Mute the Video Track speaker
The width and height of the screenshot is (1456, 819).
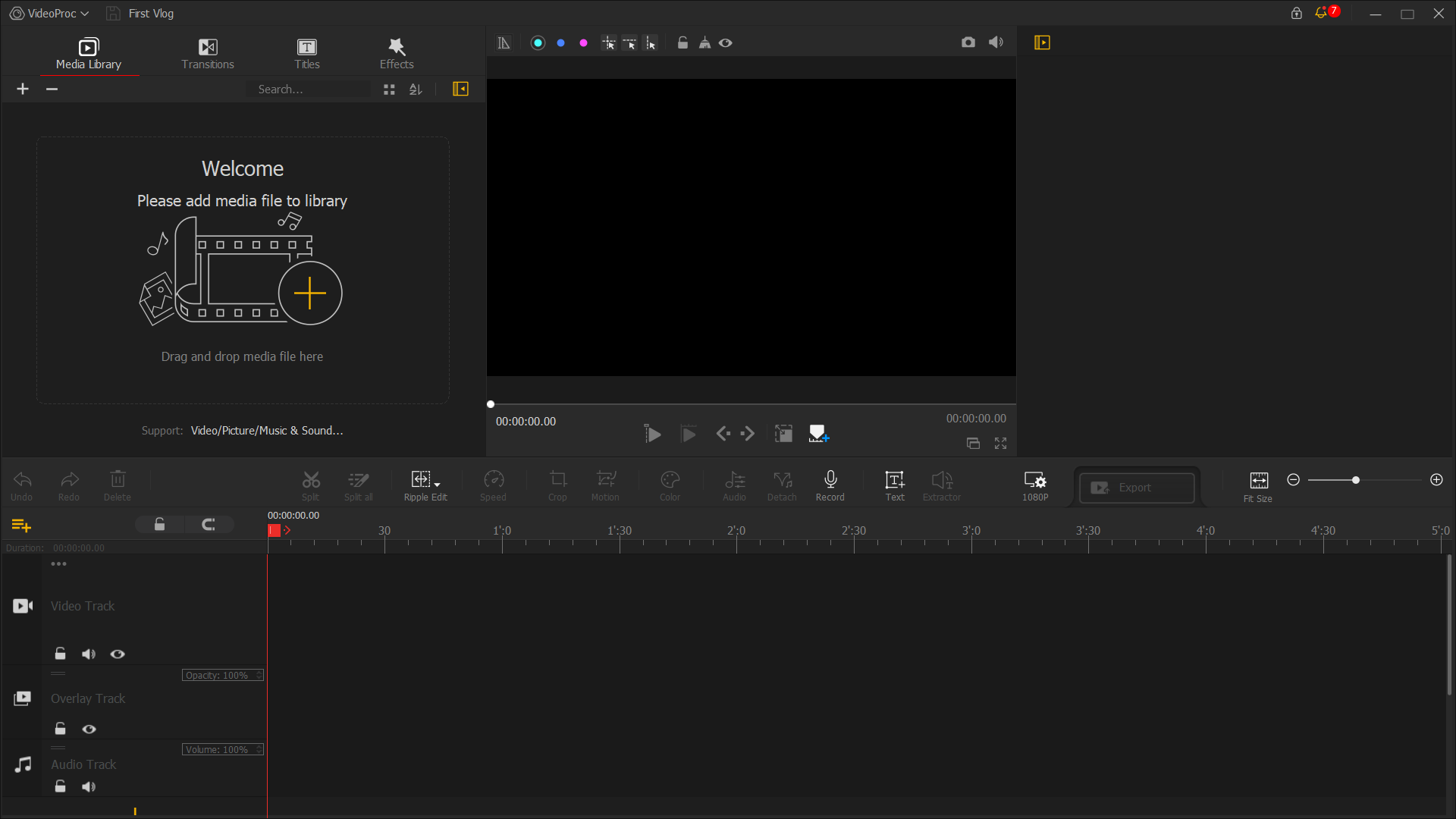(x=89, y=654)
